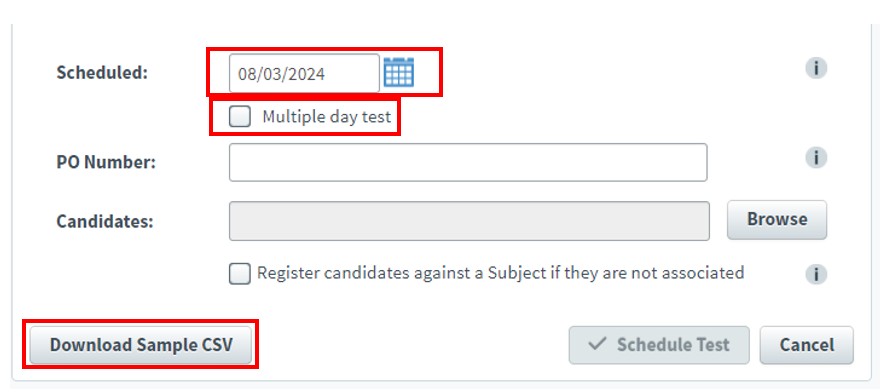The width and height of the screenshot is (882, 392).
Task: Enable the Multiple day test checkbox
Action: 240,117
